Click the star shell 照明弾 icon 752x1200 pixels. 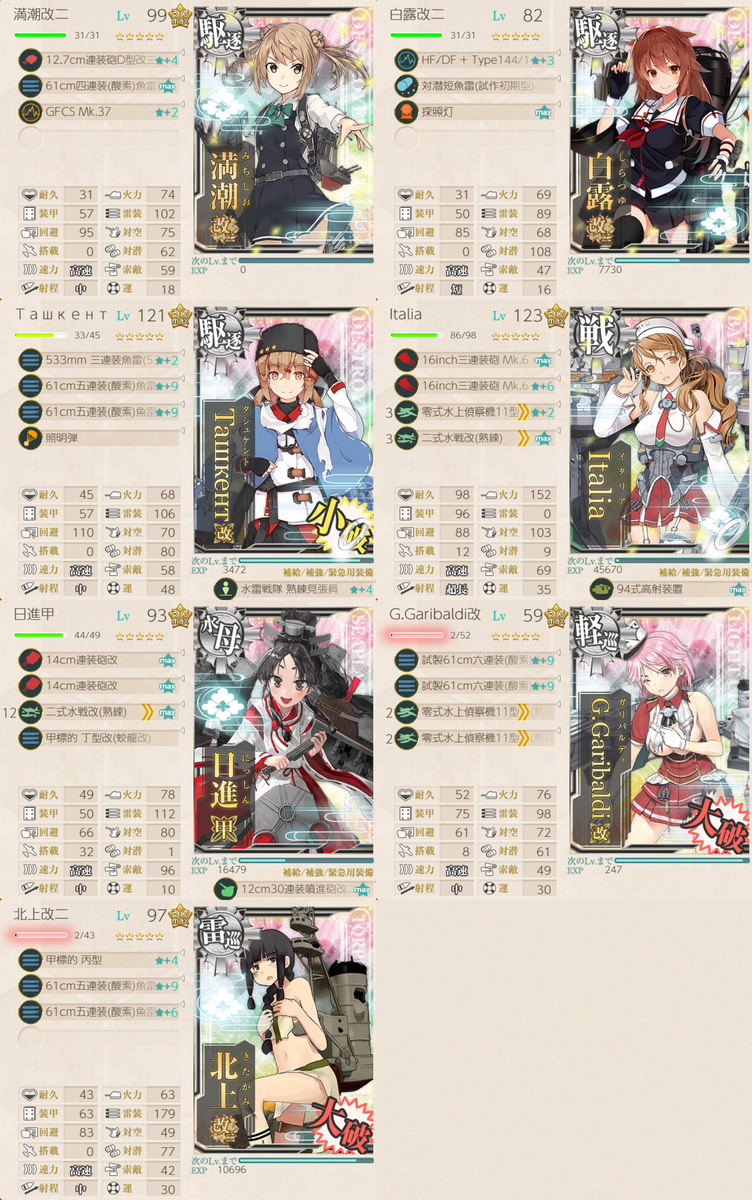click(x=30, y=438)
